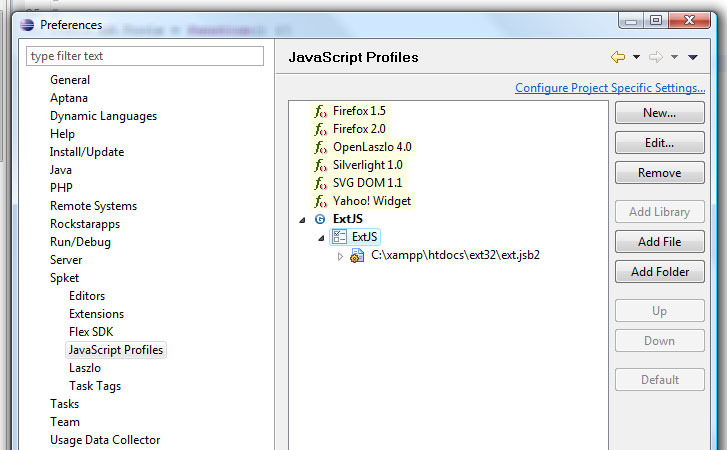Expand the ext.jsb2 file node
This screenshot has height=450, width=727.
[340, 255]
